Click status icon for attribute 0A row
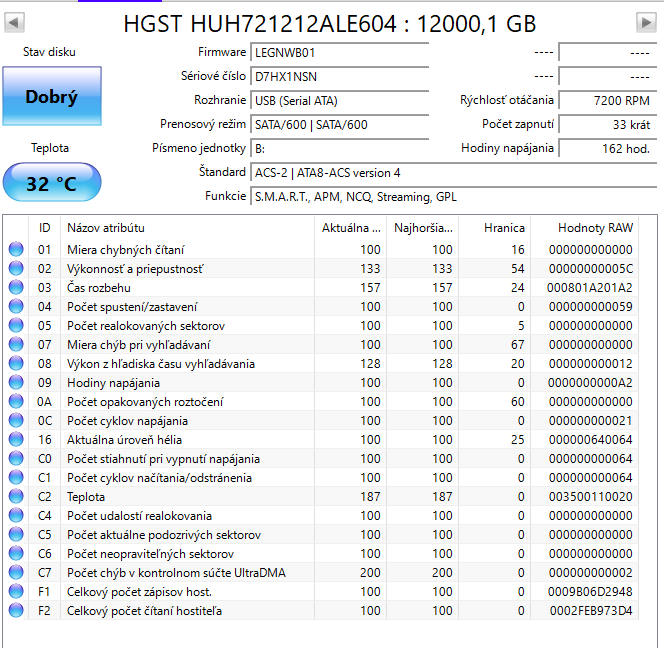Screen dimensions: 664x648 pos(16,402)
